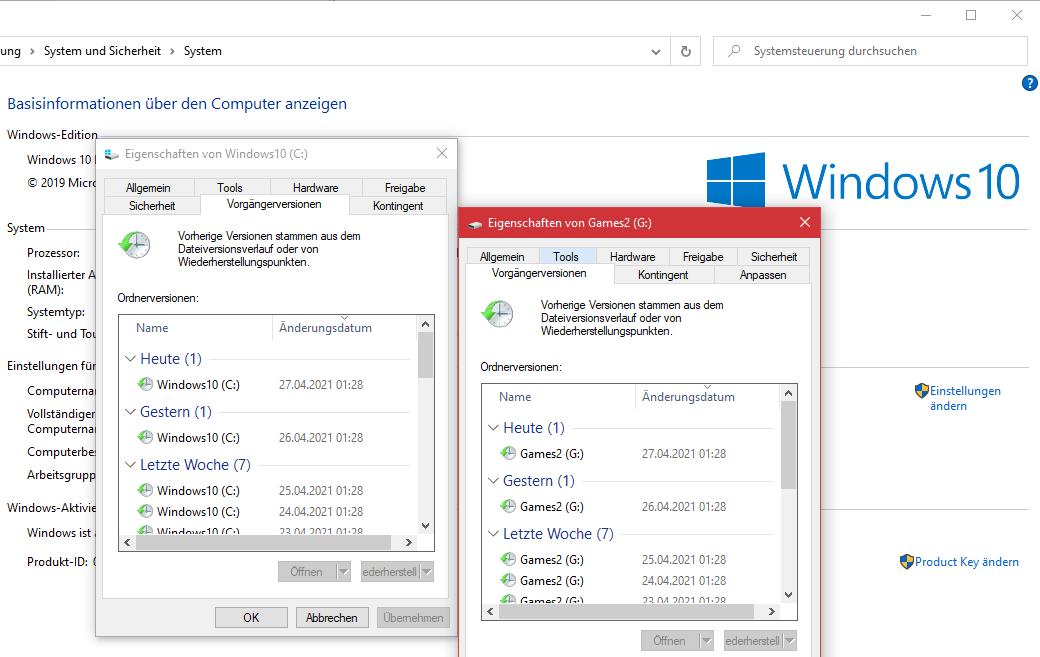Collapse Heute (1) group in Games2 dialog
This screenshot has width=1040, height=657.
[493, 428]
